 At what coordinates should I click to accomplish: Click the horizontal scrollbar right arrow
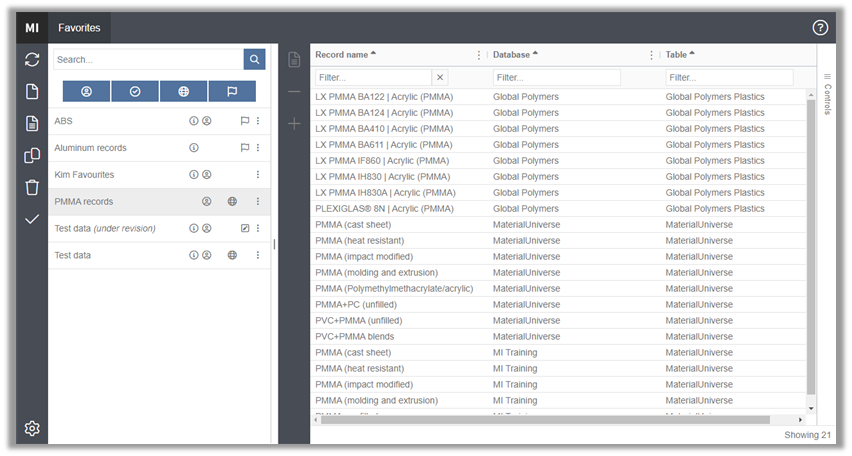point(800,420)
